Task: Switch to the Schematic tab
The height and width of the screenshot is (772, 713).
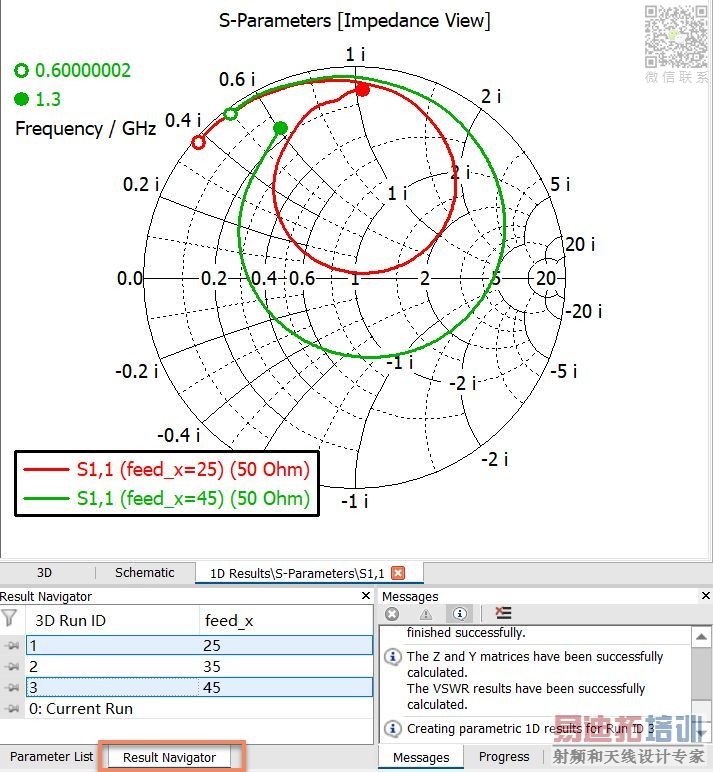Action: (144, 573)
